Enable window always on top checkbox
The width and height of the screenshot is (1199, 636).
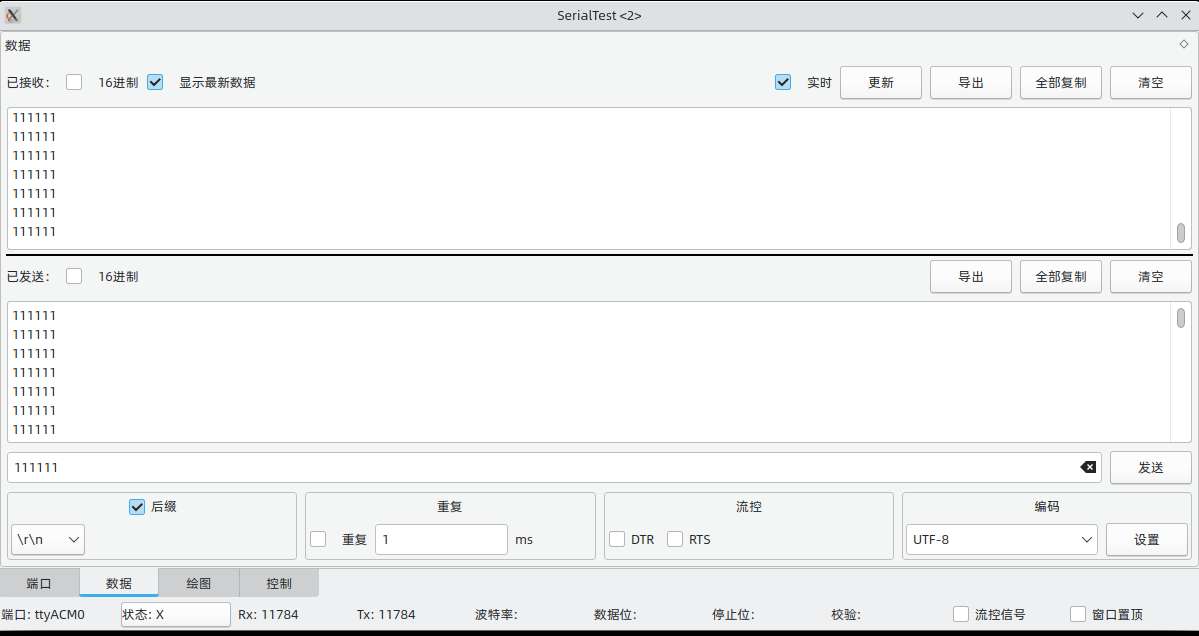coord(1078,614)
